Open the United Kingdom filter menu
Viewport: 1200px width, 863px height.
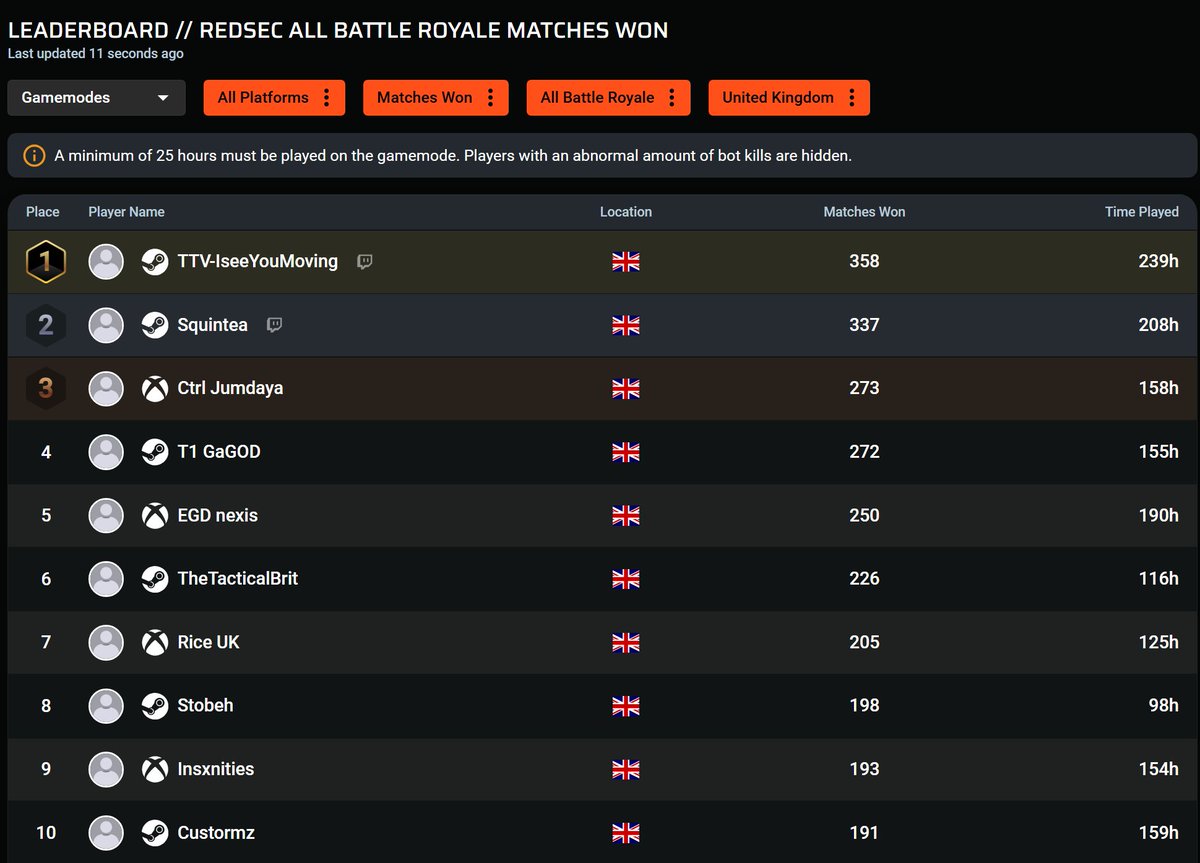point(789,98)
